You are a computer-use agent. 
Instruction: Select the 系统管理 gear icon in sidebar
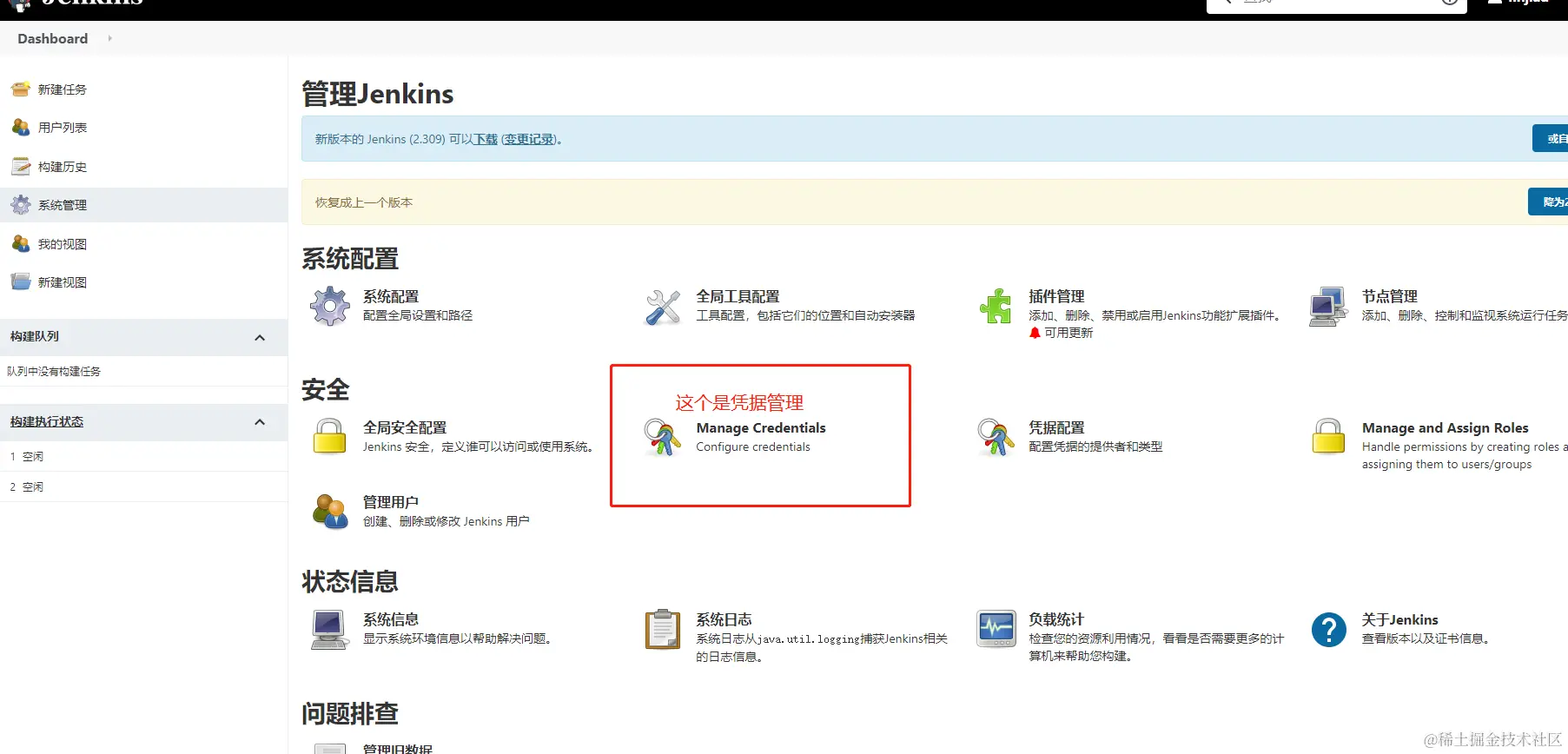coord(21,205)
